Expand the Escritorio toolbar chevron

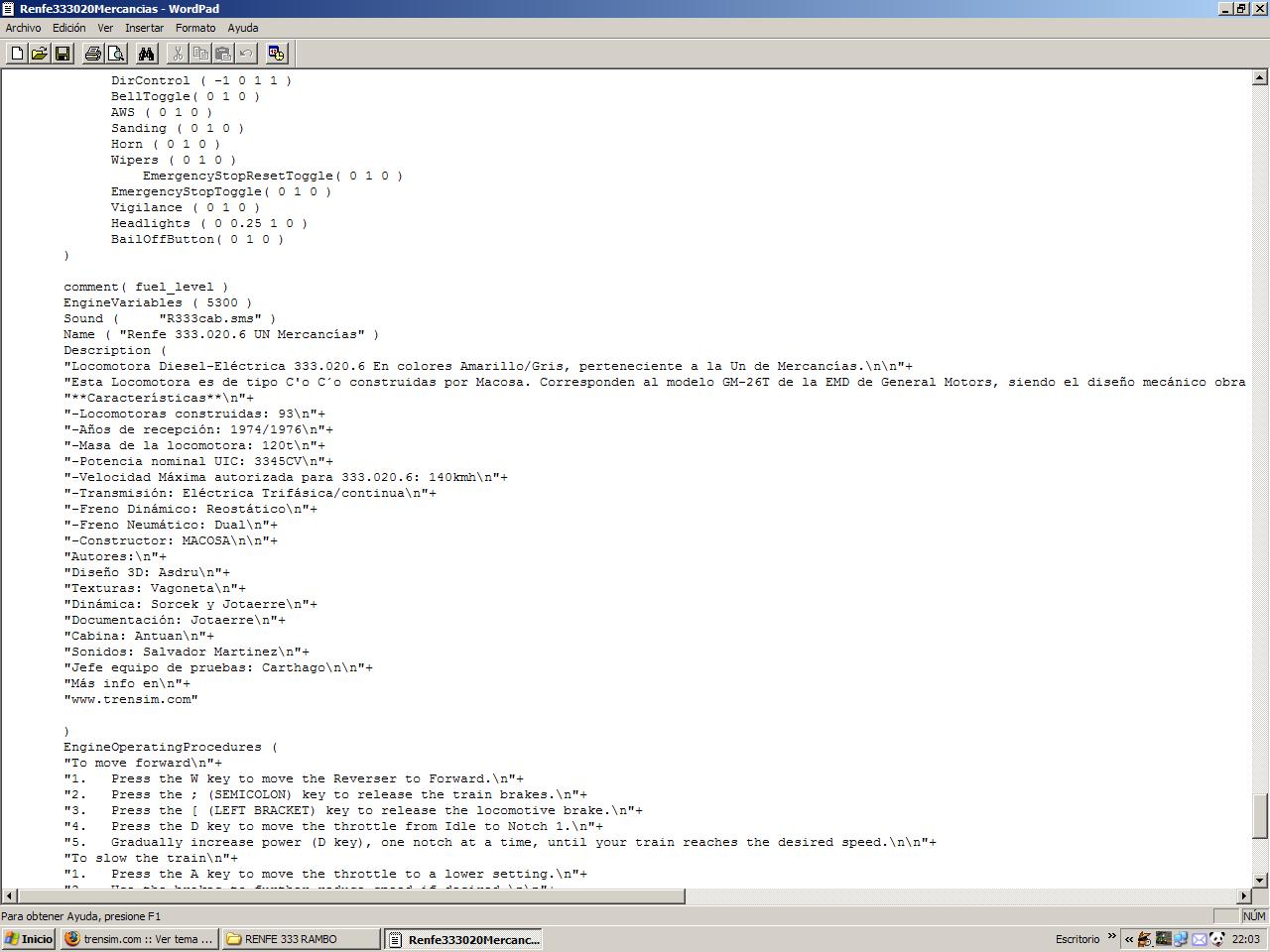[x=1111, y=937]
